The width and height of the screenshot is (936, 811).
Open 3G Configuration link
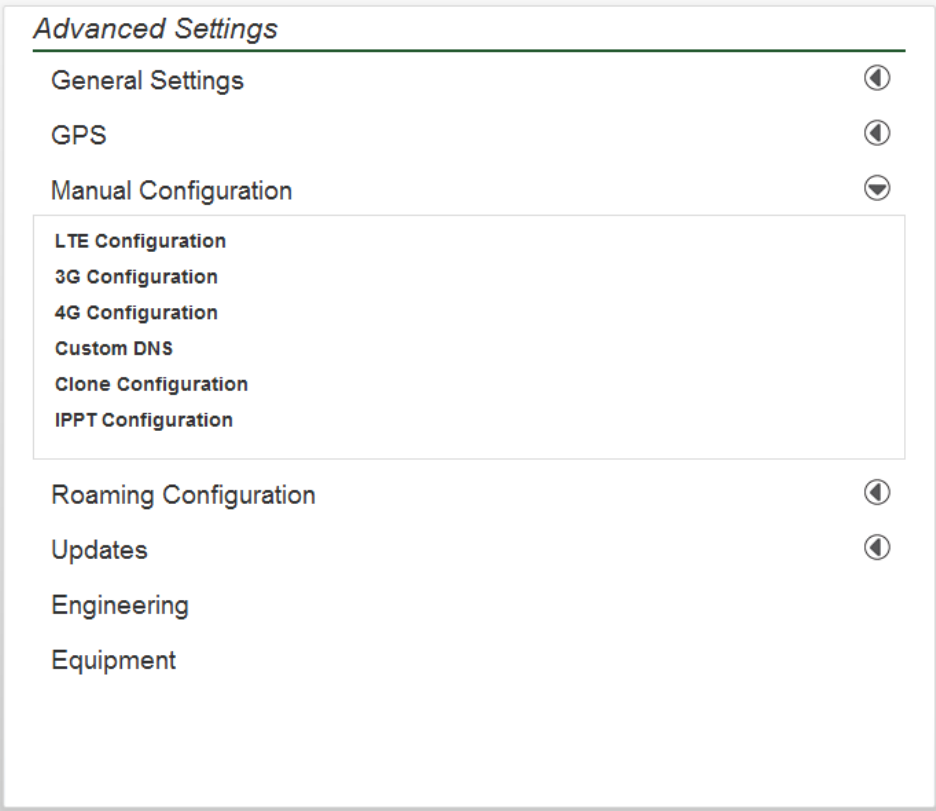[136, 277]
